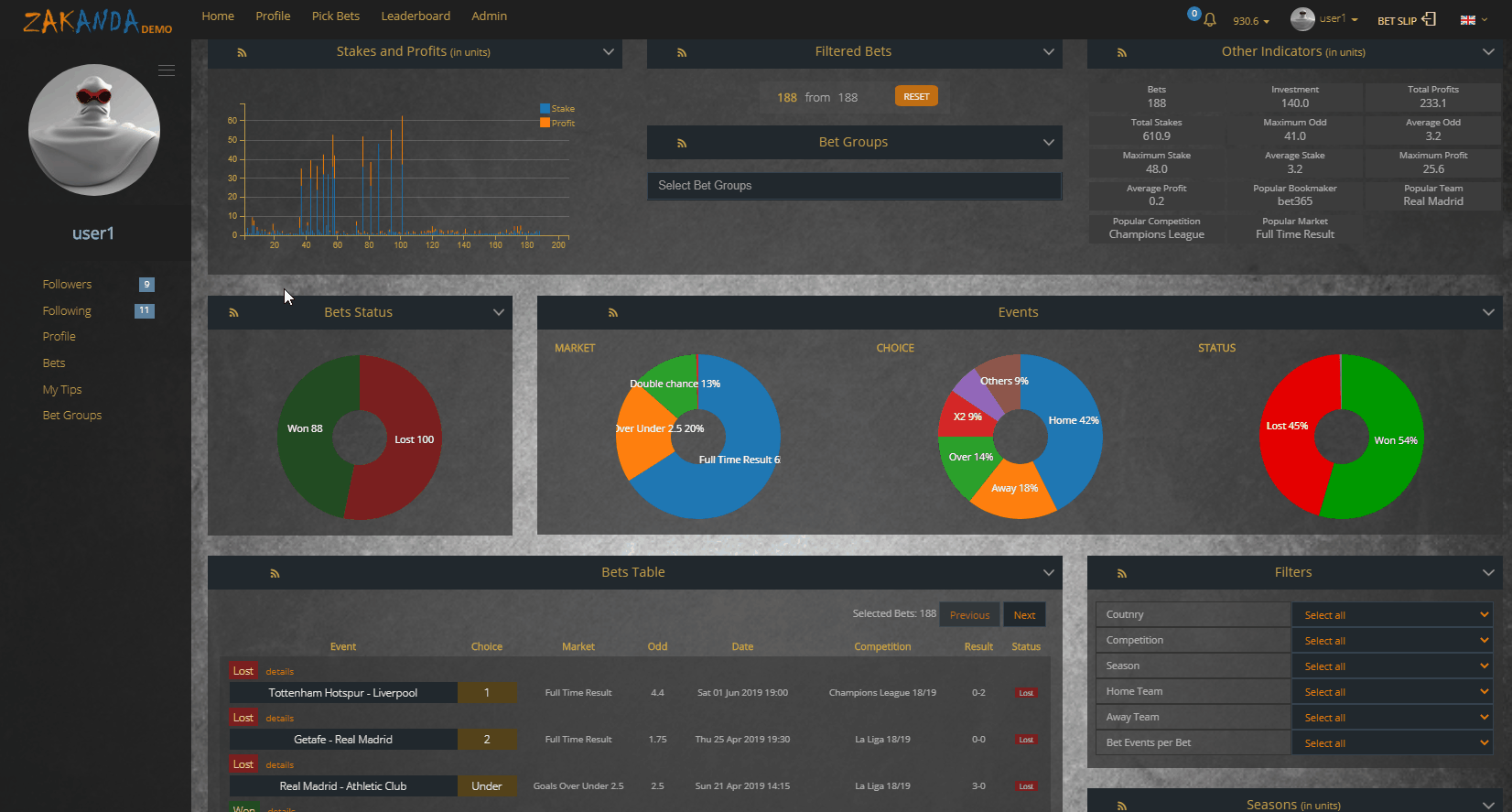The height and width of the screenshot is (812, 1512).
Task: Open the 930.6 balance dropdown
Action: (x=1250, y=21)
